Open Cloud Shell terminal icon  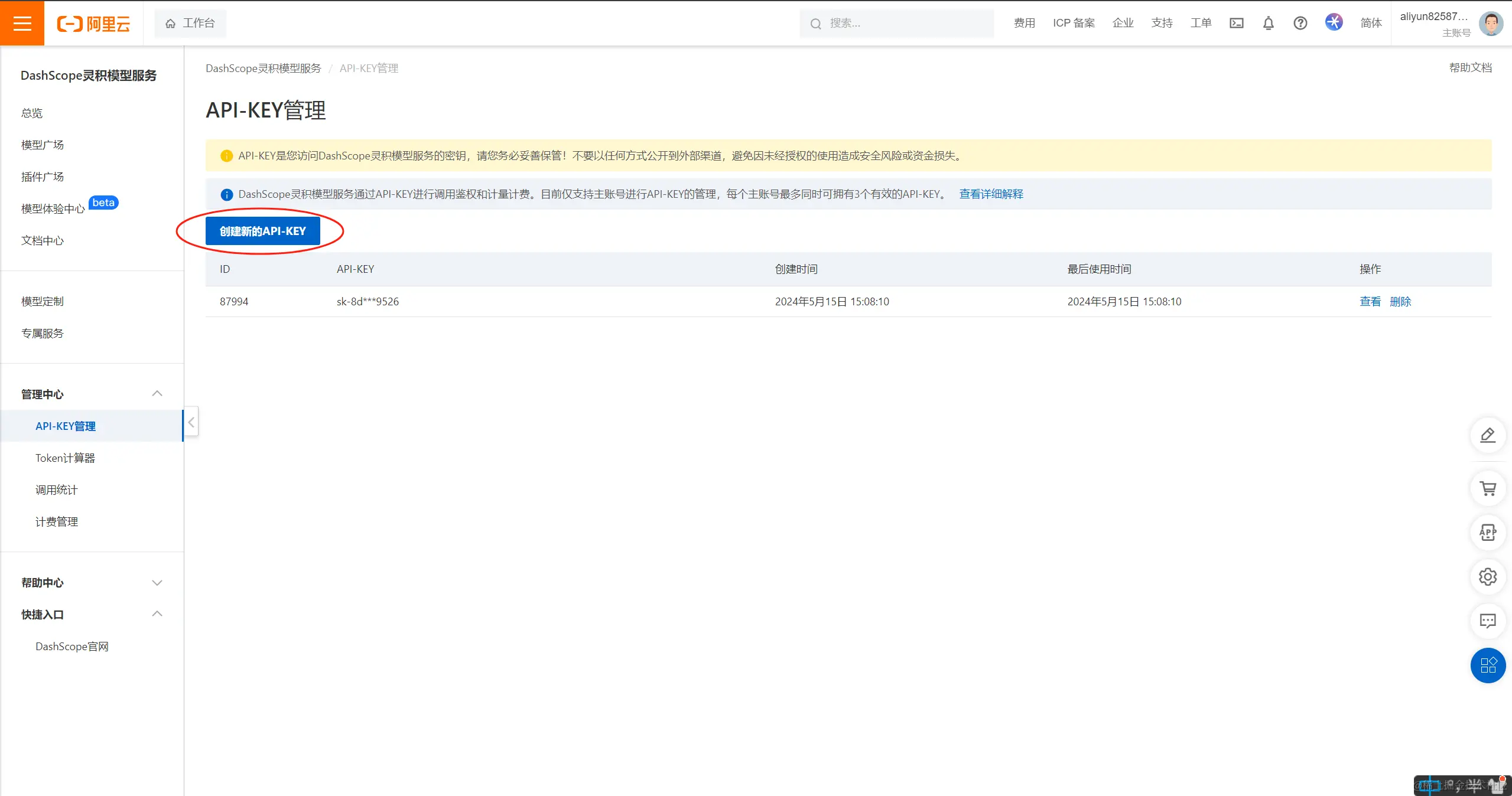(x=1236, y=23)
